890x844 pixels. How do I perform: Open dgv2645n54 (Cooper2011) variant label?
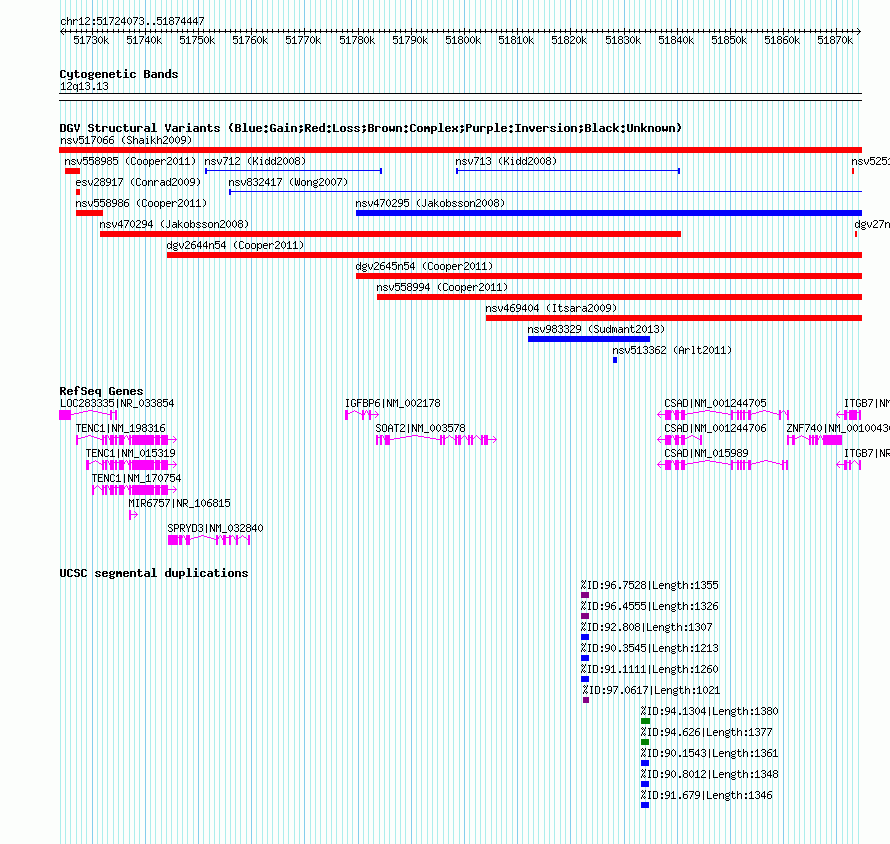click(x=424, y=266)
